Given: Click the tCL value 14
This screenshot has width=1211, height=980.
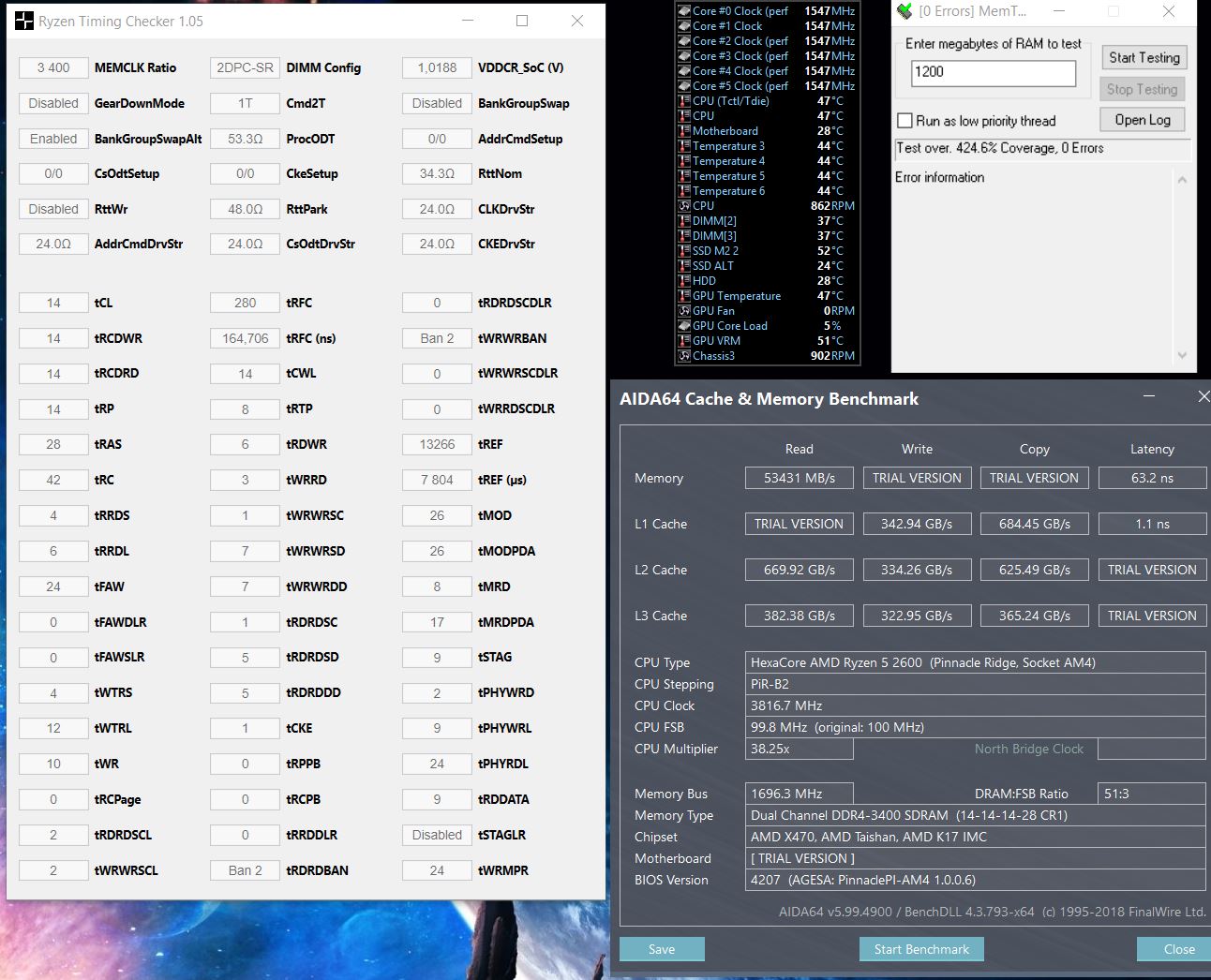Looking at the screenshot, I should (x=53, y=303).
